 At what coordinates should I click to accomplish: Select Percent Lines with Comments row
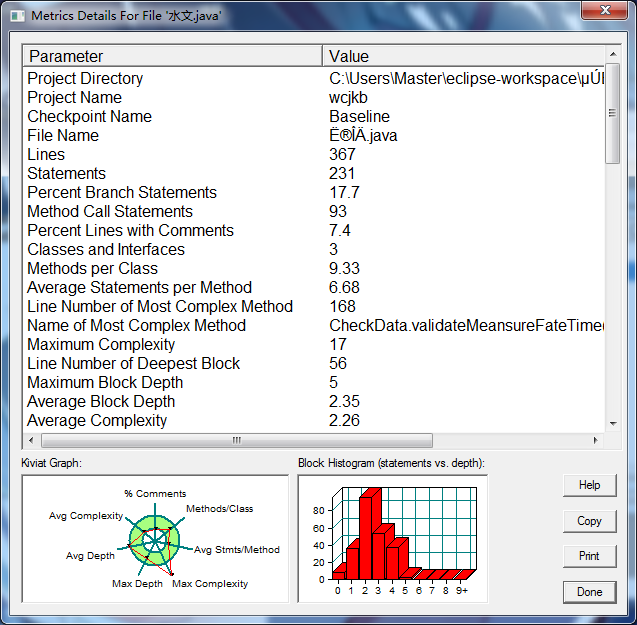coord(314,230)
